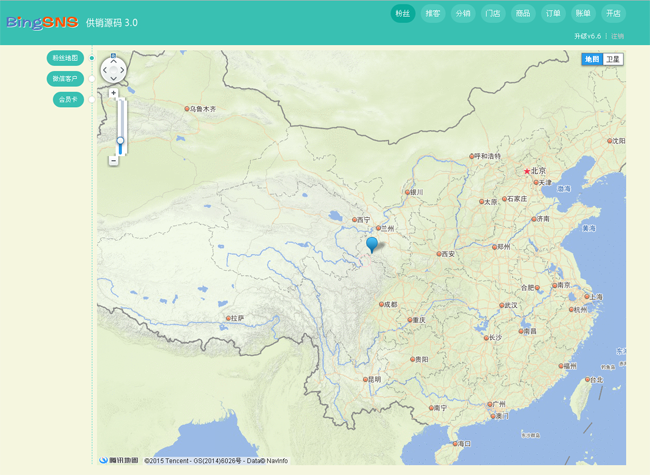Click the 北京 red star marker
Viewport: 650px width, 475px height.
tap(526, 171)
